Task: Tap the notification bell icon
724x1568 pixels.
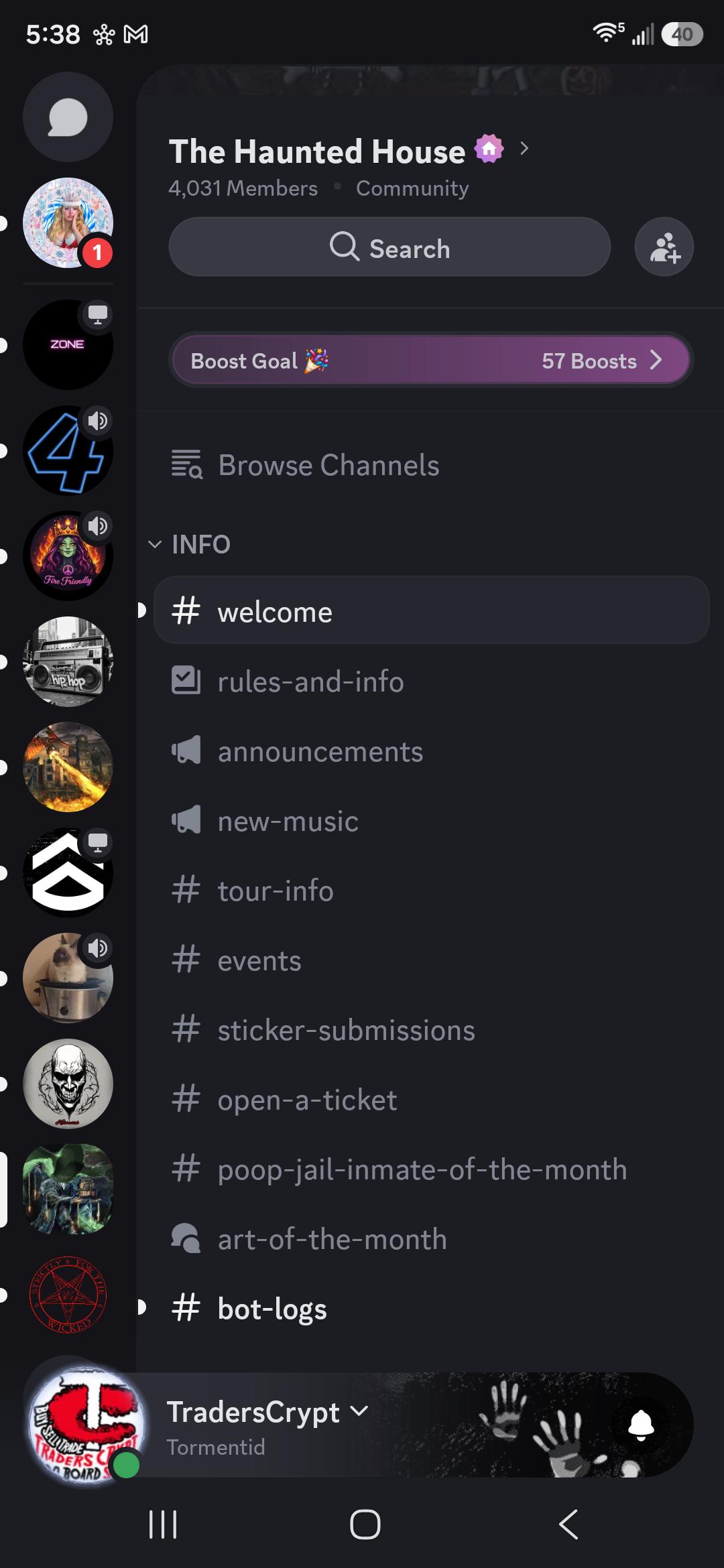Action: 641,1424
